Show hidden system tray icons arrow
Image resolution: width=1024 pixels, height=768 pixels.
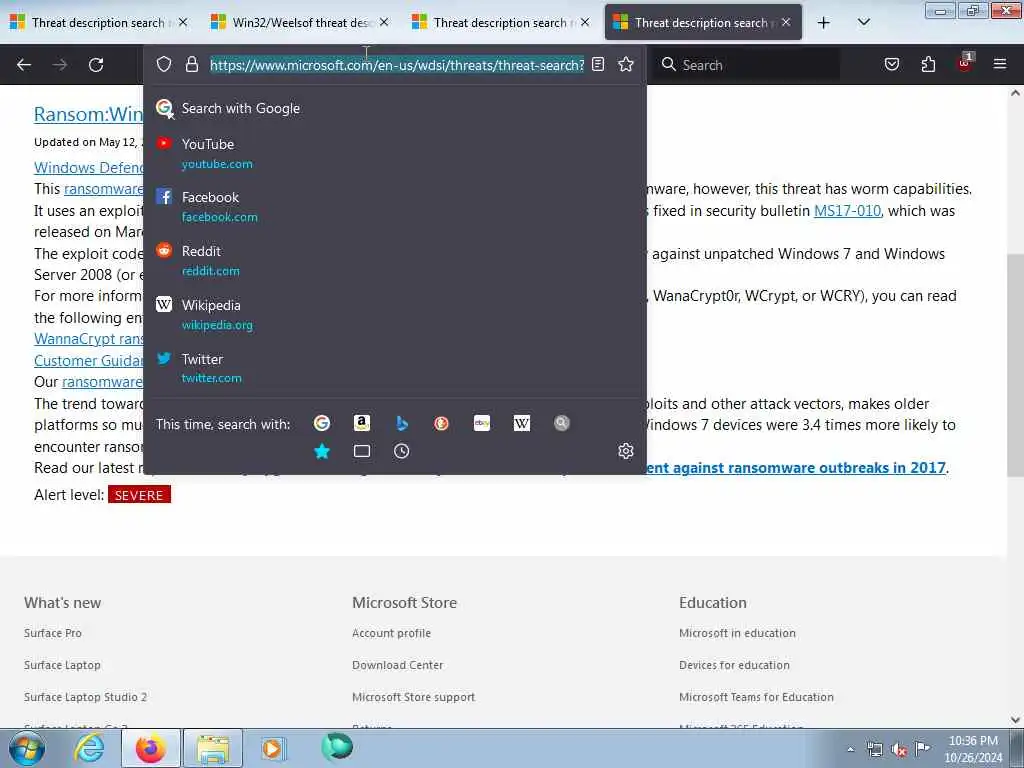coord(850,749)
